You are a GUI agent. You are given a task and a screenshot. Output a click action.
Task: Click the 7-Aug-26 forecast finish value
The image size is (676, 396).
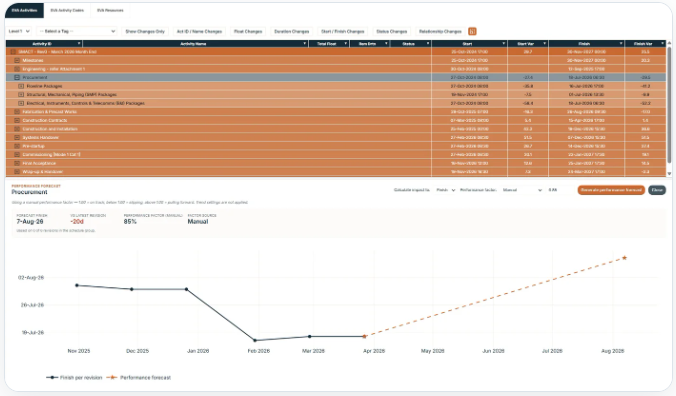[x=30, y=221]
